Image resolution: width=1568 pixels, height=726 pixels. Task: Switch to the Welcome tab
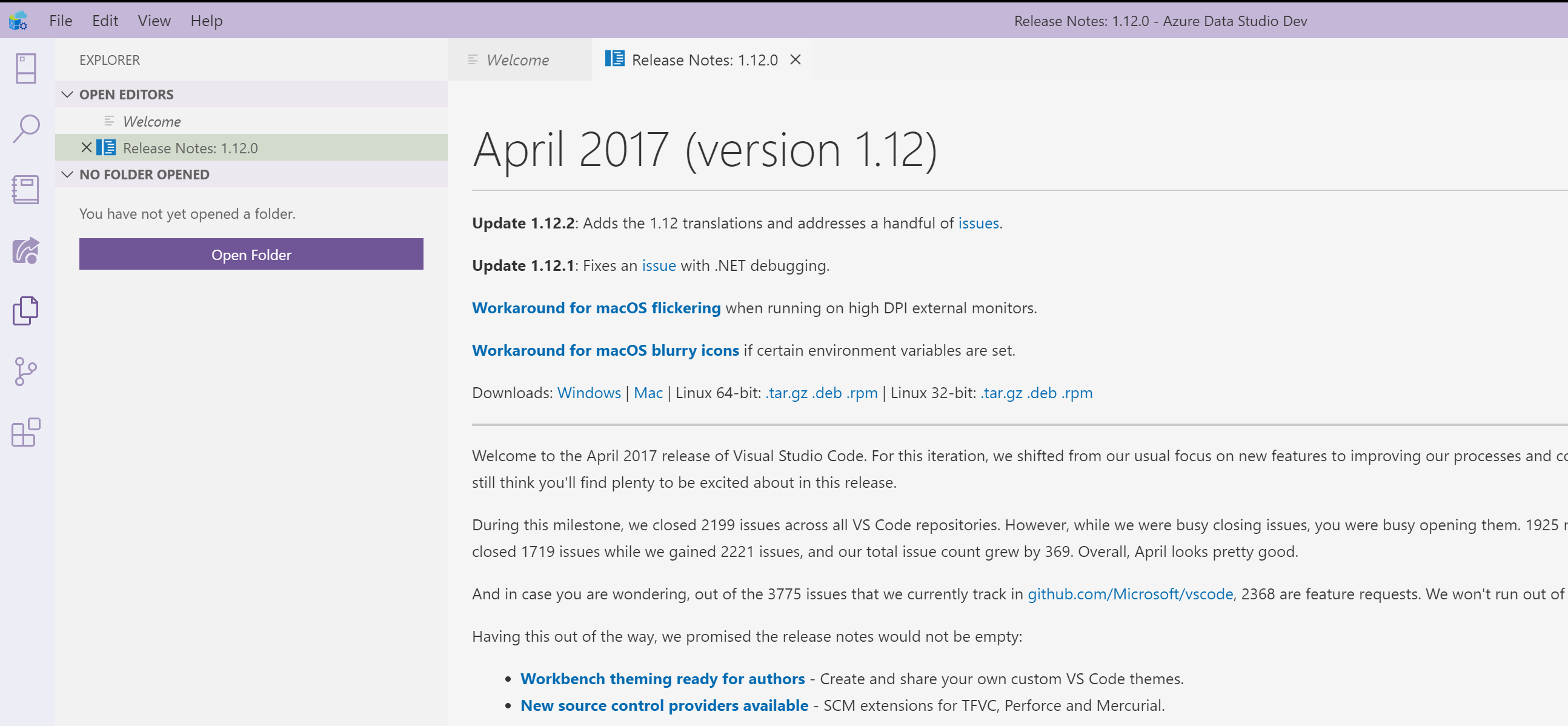click(x=517, y=59)
